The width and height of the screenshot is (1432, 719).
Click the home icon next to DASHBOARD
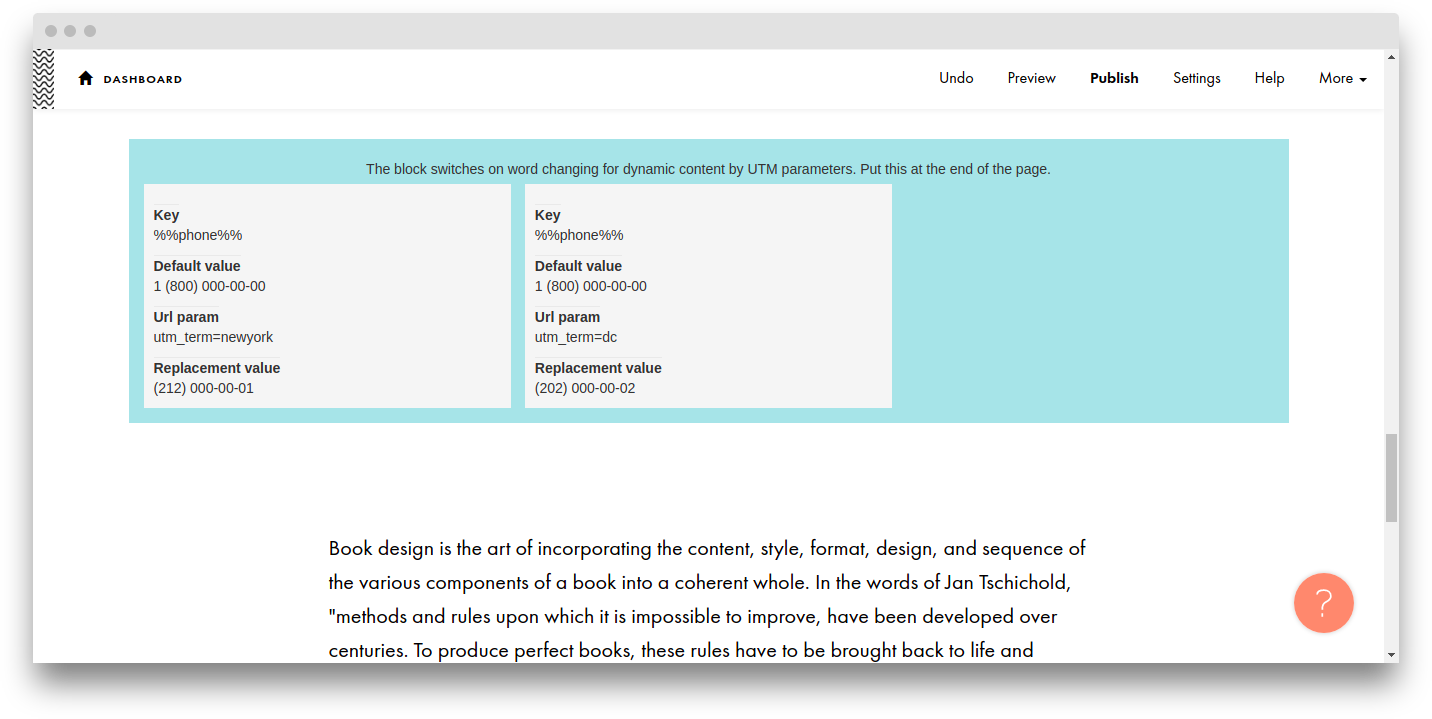[x=85, y=77]
